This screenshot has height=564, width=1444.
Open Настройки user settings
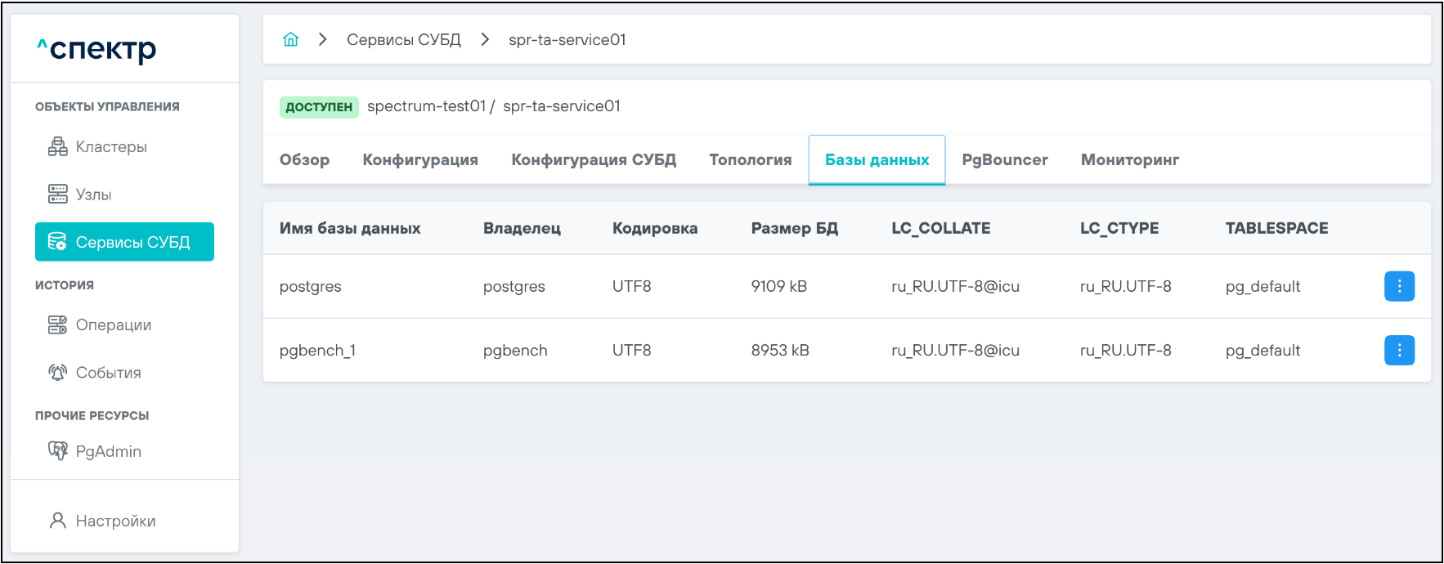click(115, 521)
